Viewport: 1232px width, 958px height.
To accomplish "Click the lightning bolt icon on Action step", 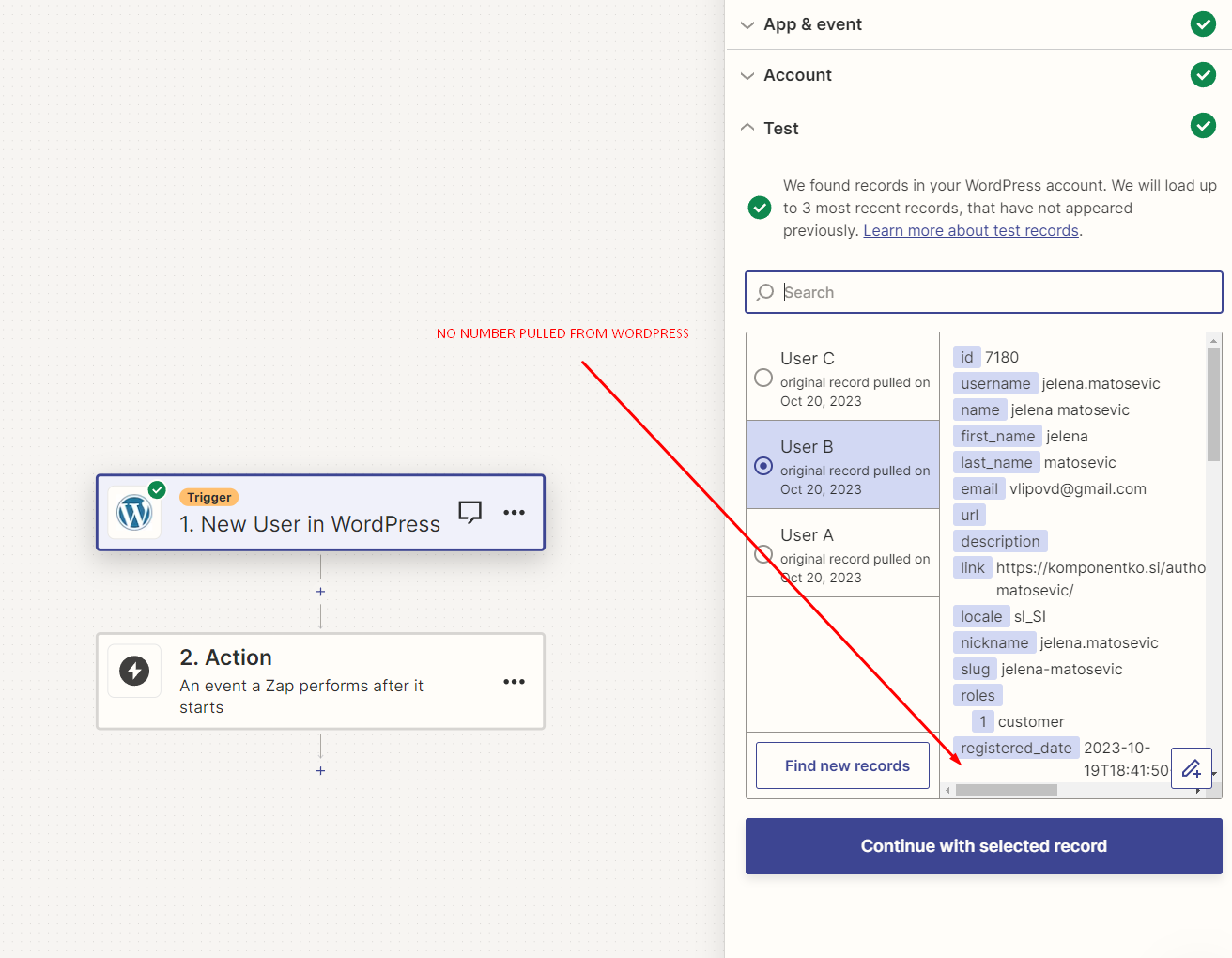I will click(x=134, y=671).
